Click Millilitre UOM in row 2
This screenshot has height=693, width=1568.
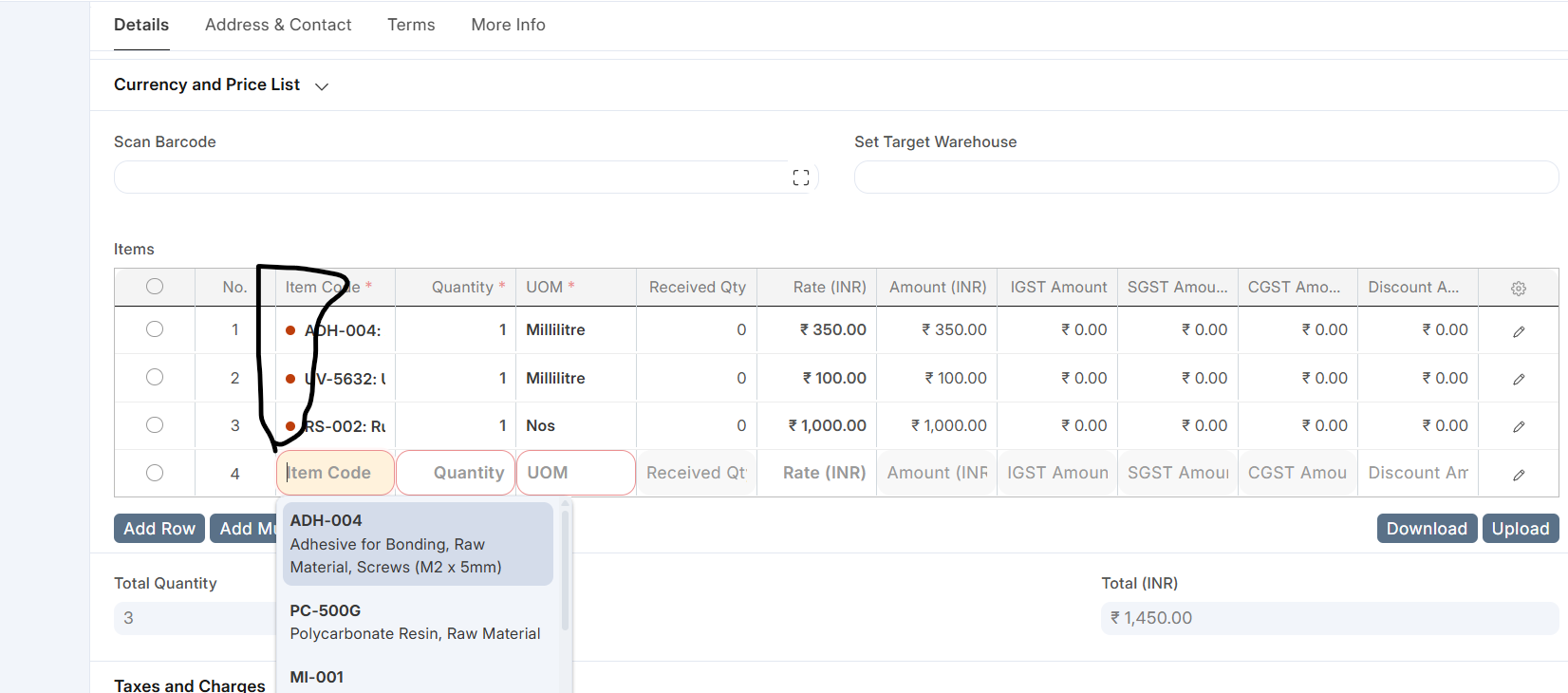[576, 378]
